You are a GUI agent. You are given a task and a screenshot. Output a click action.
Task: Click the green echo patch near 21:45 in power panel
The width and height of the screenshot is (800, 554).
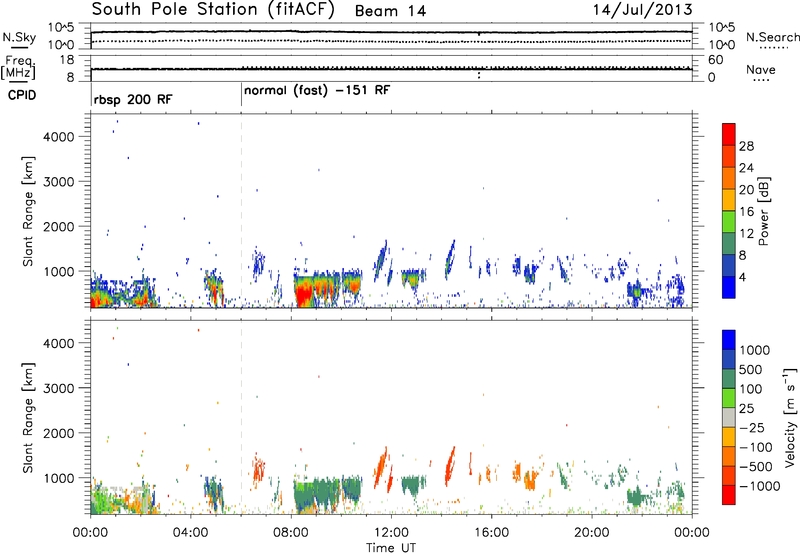pos(636,292)
